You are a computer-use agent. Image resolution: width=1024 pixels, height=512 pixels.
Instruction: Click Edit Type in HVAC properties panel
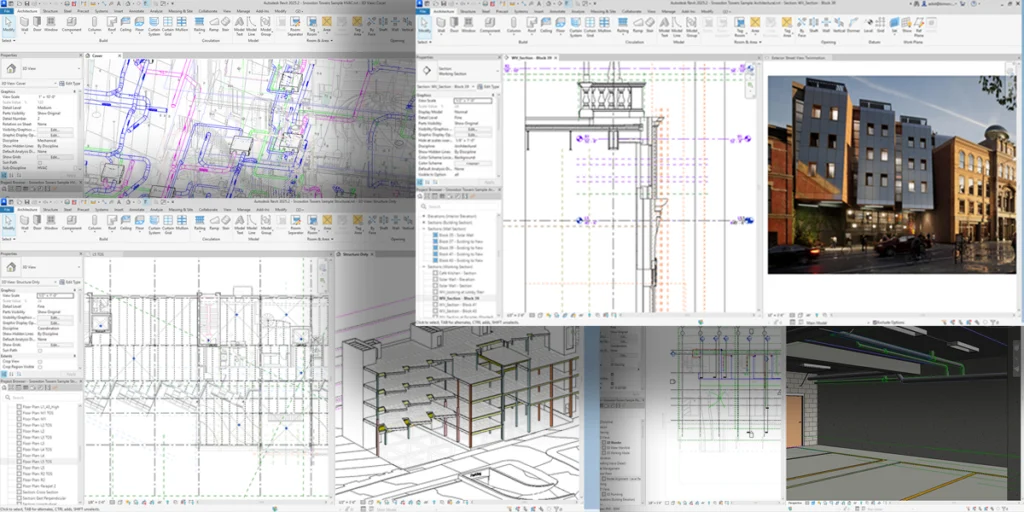point(72,84)
